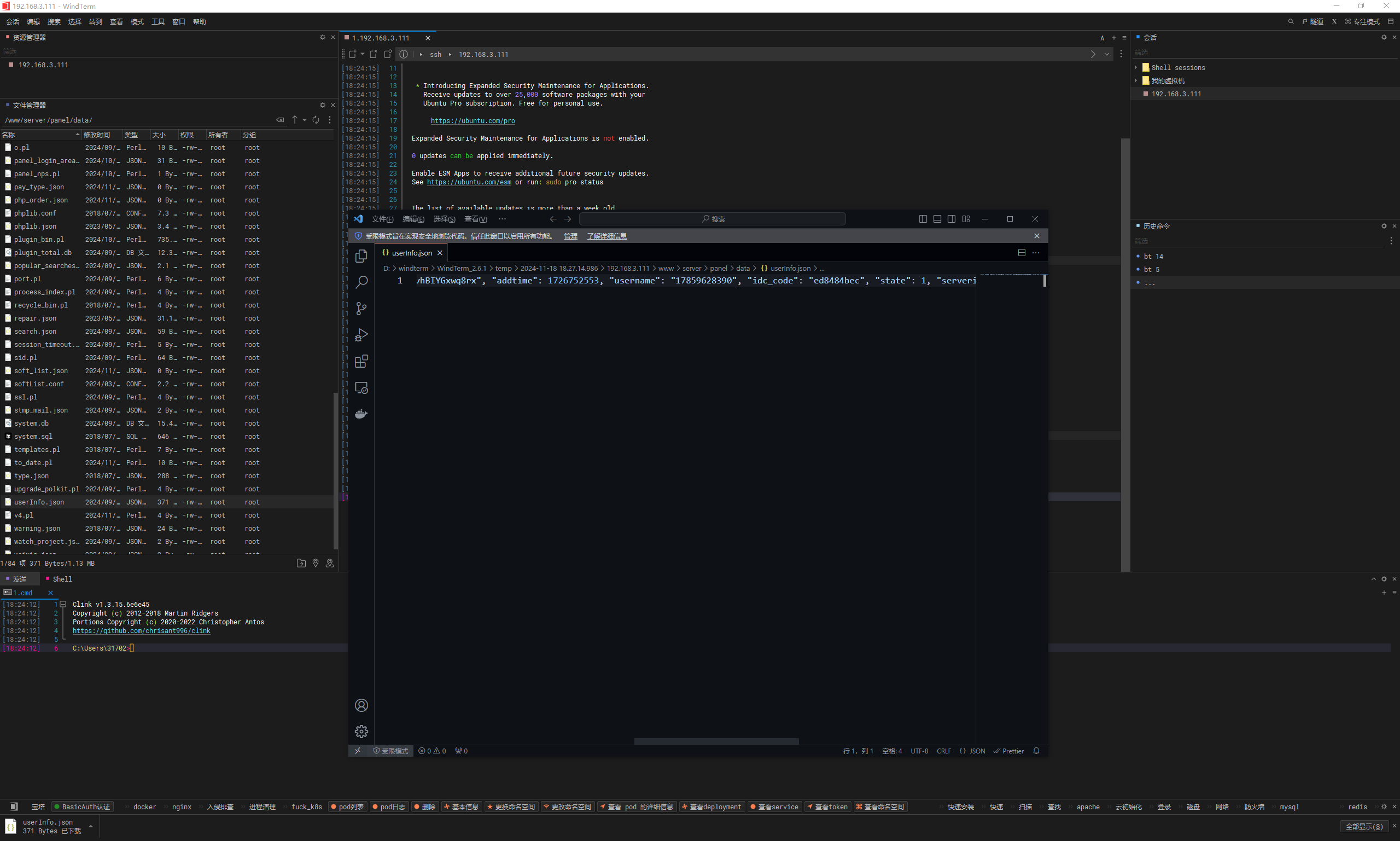The width and height of the screenshot is (1400, 841).
Task: Open Run and Debug view in VS Code
Action: coord(361,335)
